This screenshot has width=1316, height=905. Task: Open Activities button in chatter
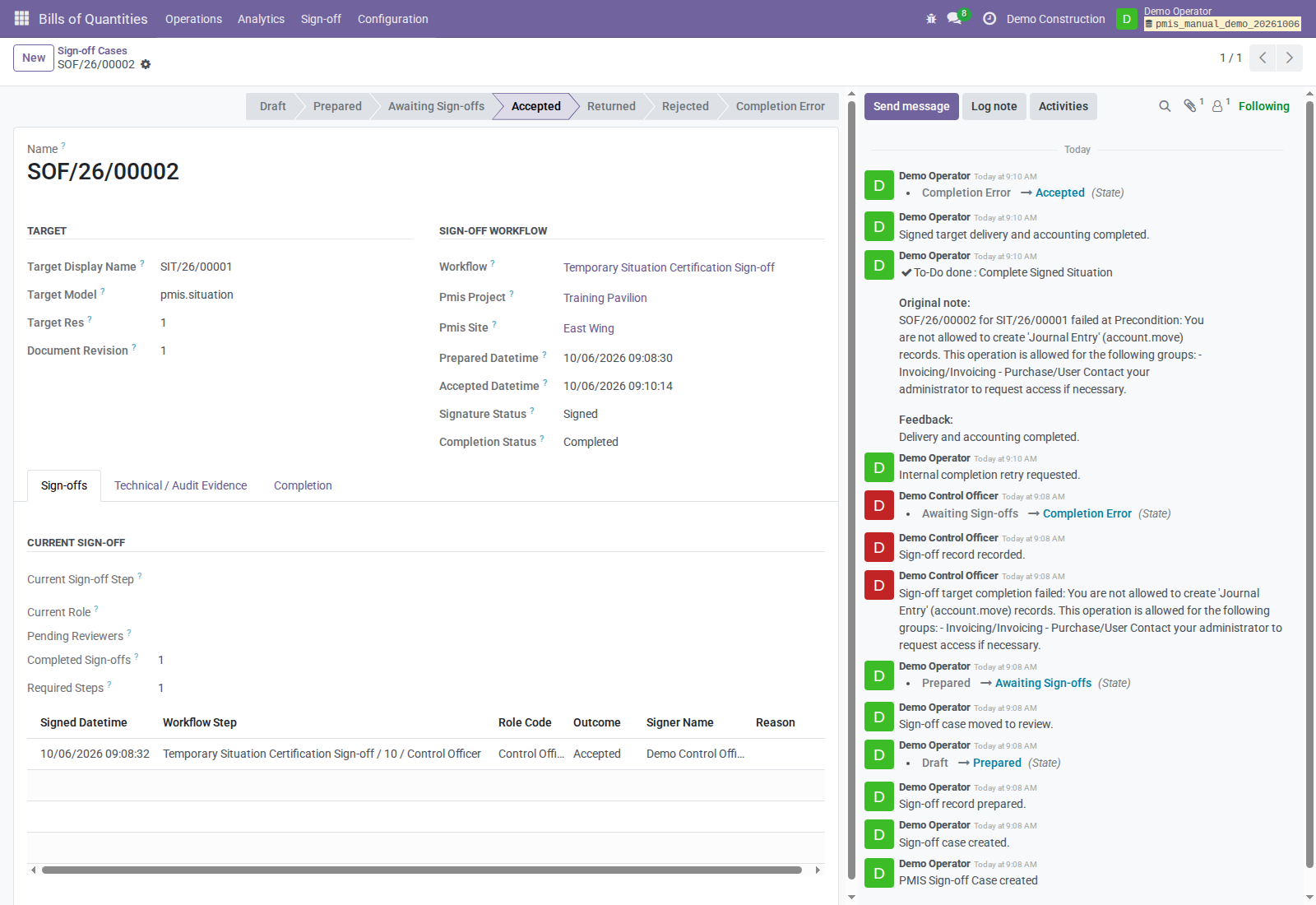(x=1063, y=106)
